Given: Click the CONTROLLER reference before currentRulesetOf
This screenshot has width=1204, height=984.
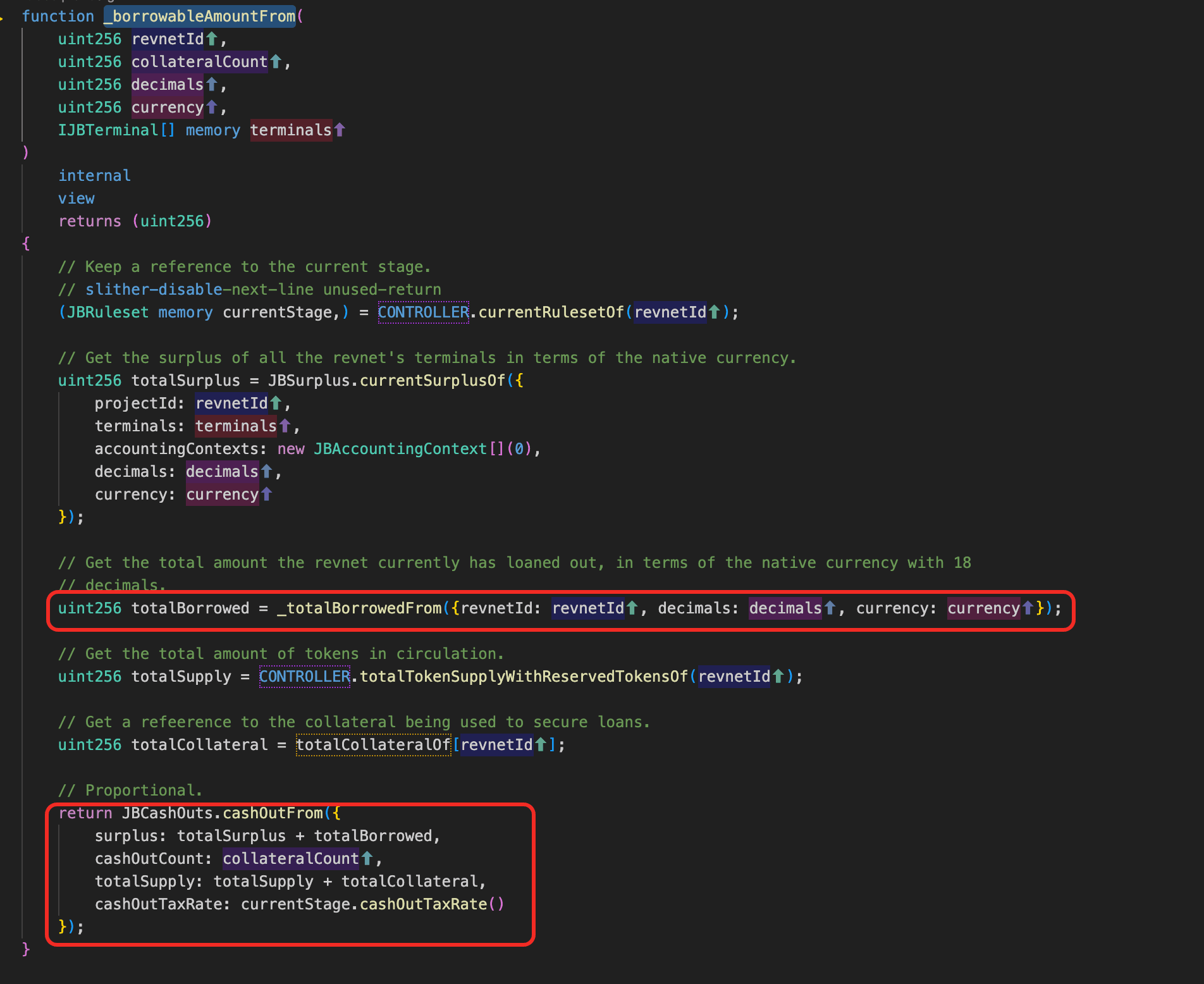Looking at the screenshot, I should coord(423,312).
